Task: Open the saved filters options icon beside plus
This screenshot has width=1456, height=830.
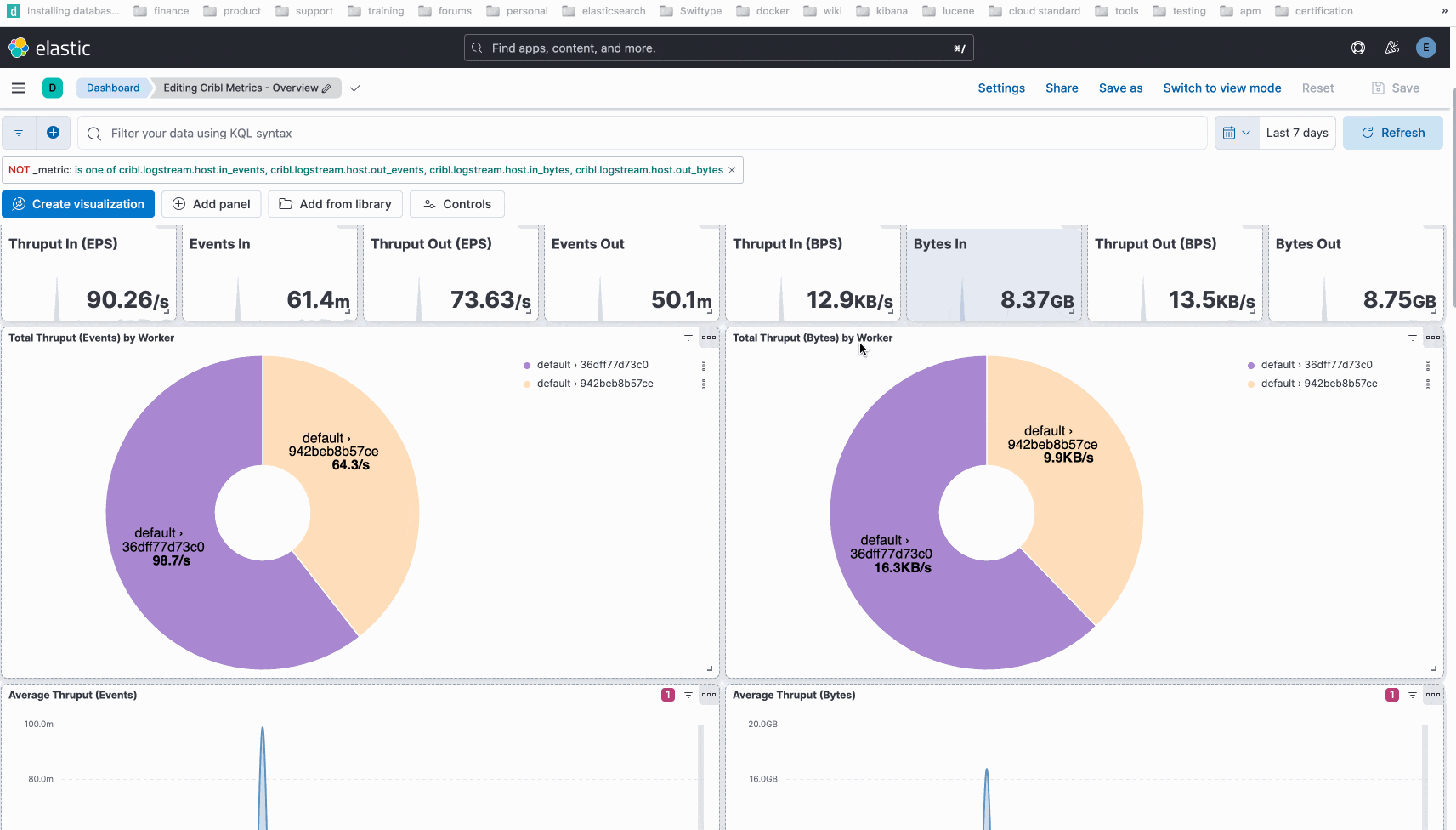Action: click(19, 132)
